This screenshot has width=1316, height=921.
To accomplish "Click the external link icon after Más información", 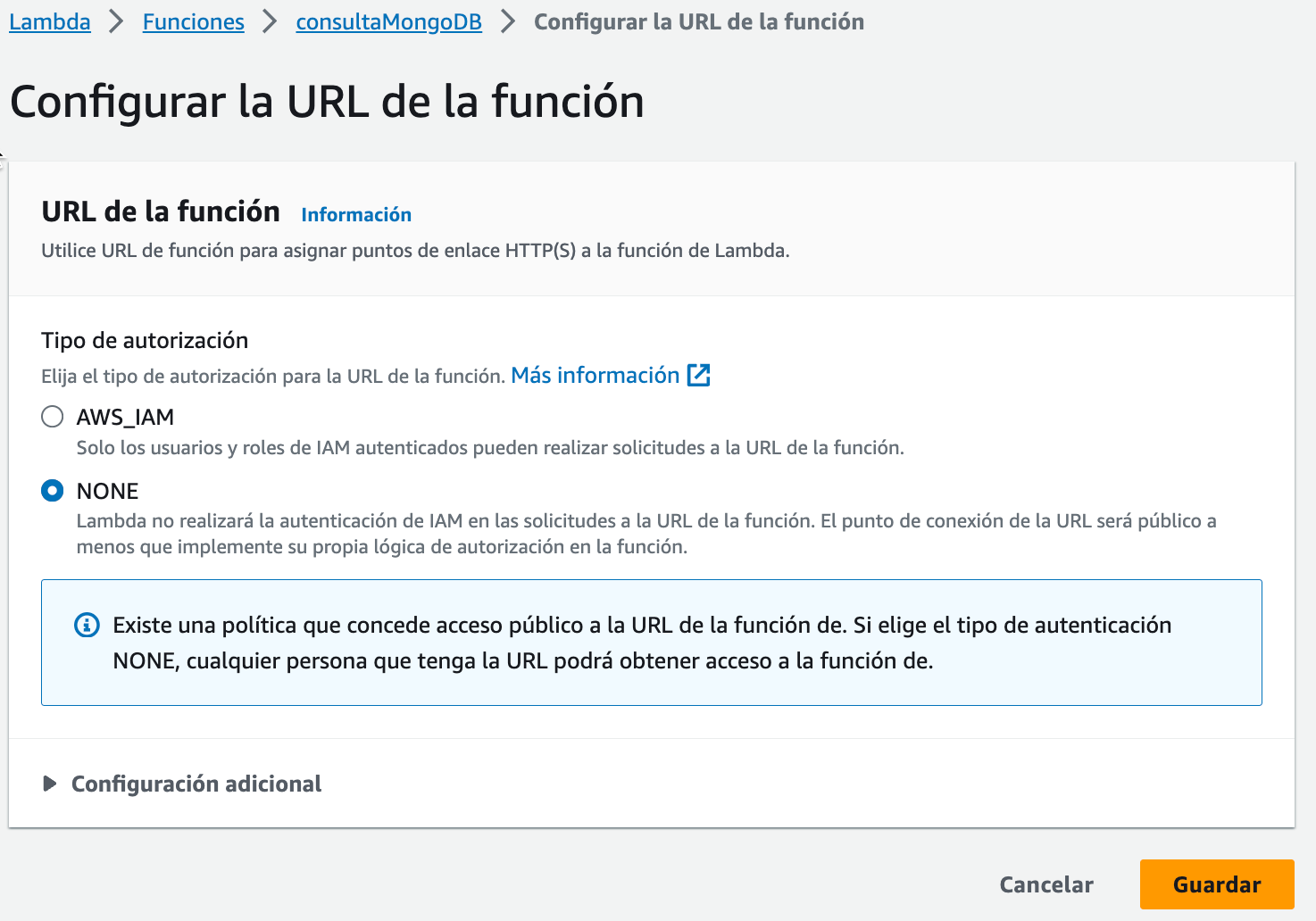I will [699, 376].
